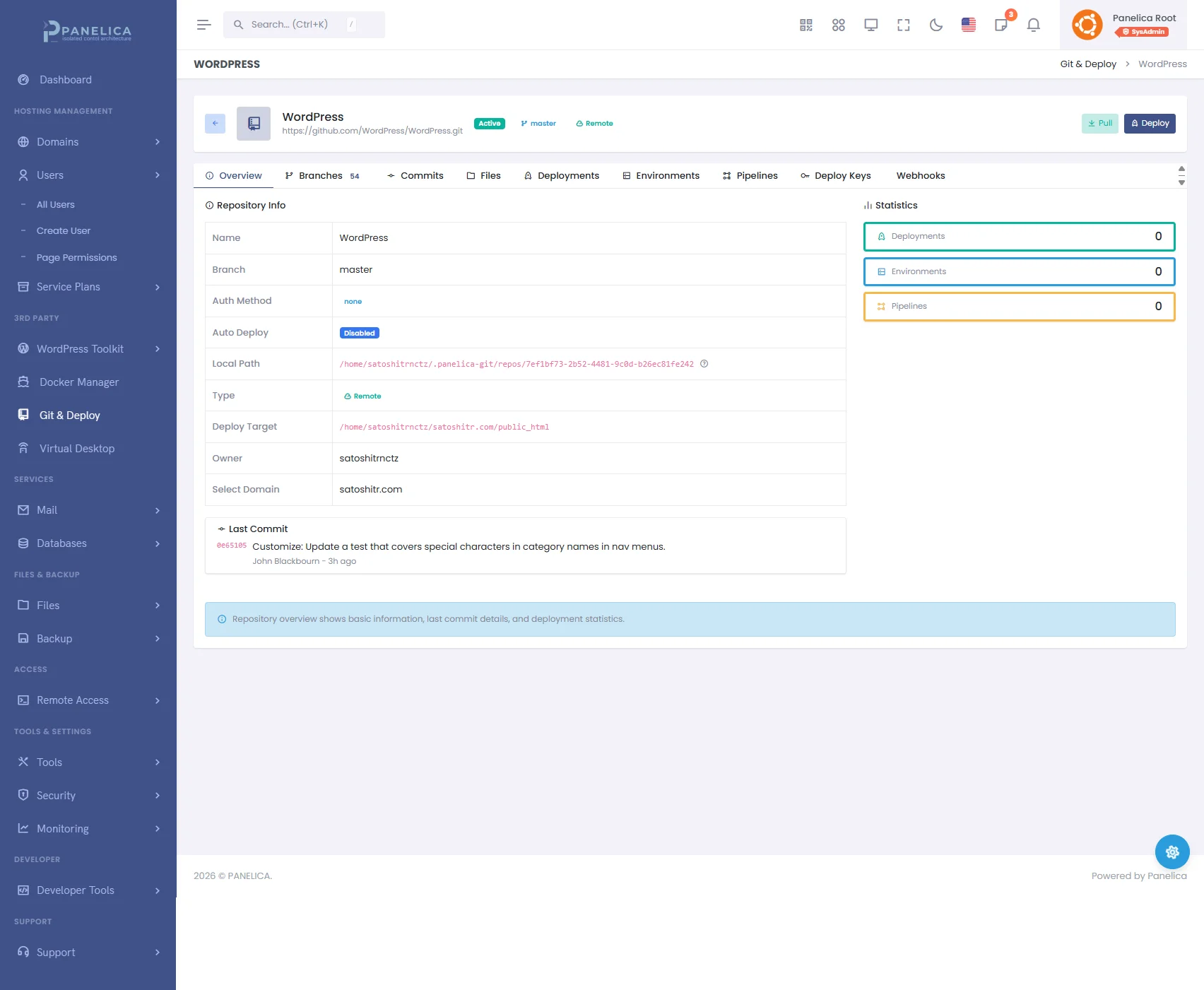
Task: Click the tab bar scroll down arrow
Action: [x=1181, y=182]
